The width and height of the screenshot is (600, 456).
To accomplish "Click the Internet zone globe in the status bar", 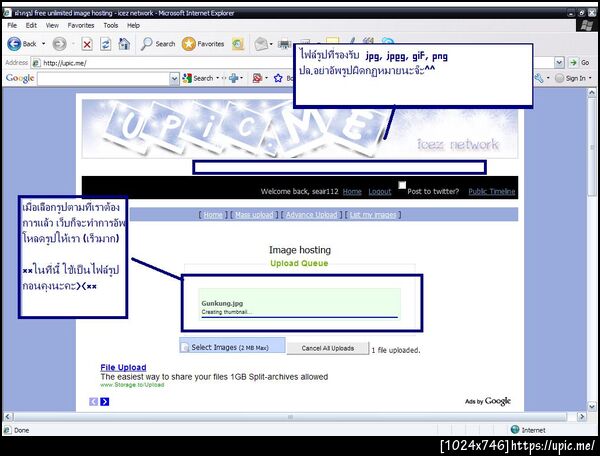I will (515, 430).
